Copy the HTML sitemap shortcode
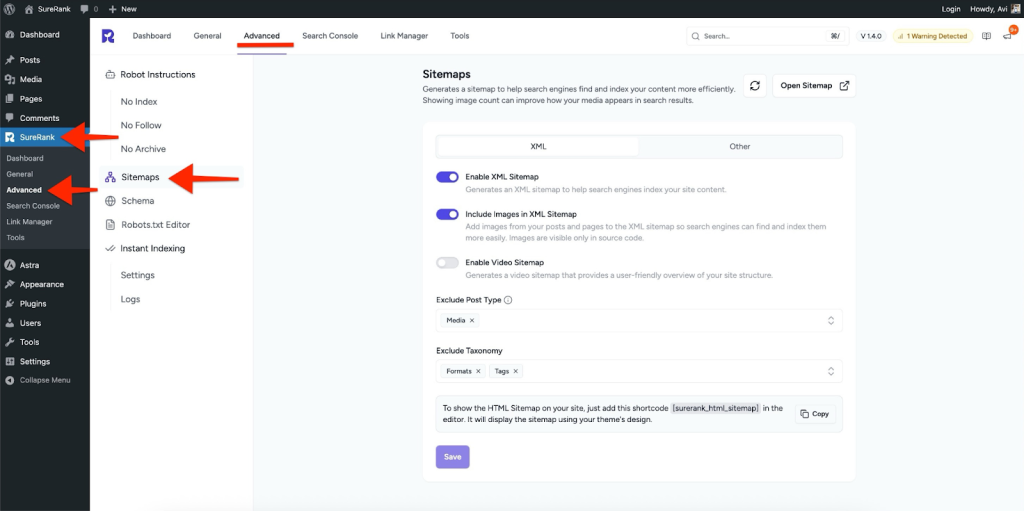Image resolution: width=1024 pixels, height=511 pixels. tap(814, 413)
